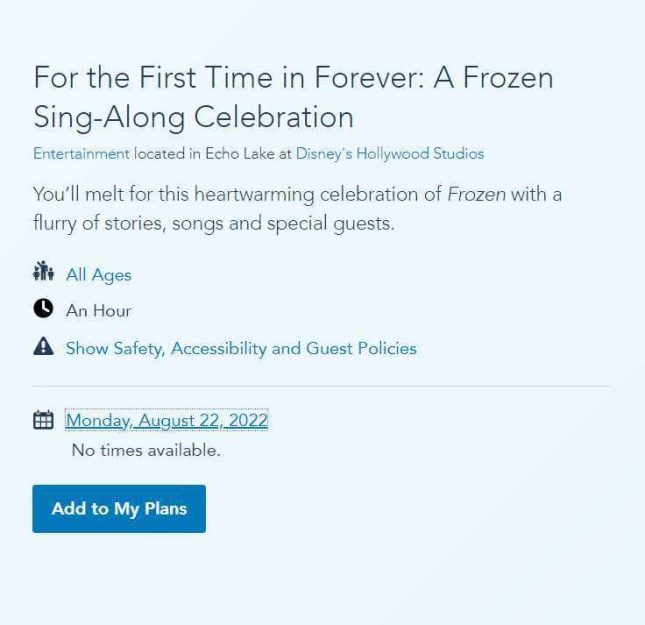This screenshot has width=645, height=625.
Task: Click the 'located in' text after Entertainment
Action: (167, 153)
